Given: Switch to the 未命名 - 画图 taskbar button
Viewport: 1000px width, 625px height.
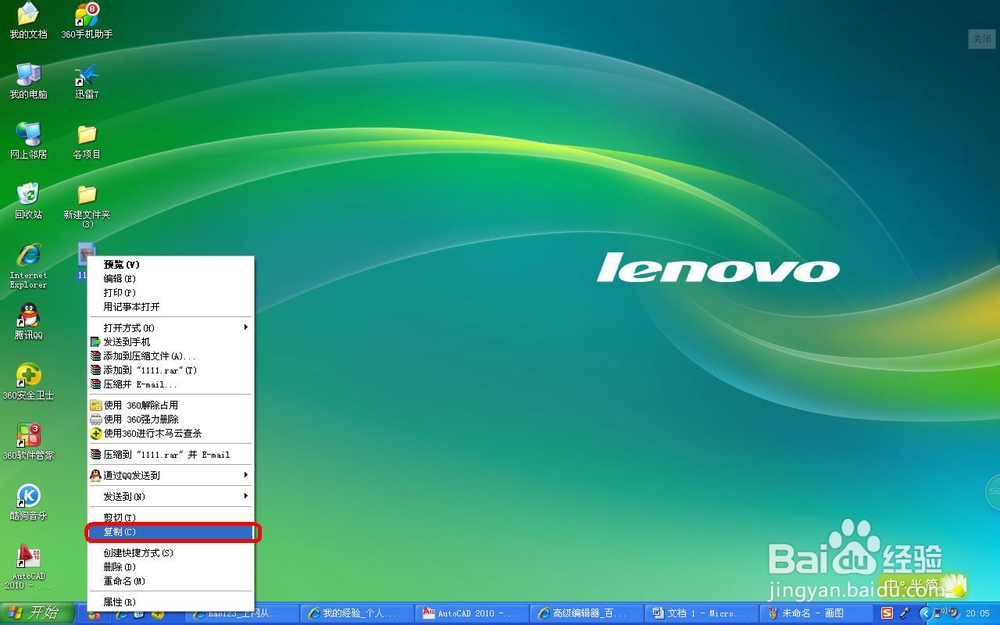Looking at the screenshot, I should (x=815, y=614).
